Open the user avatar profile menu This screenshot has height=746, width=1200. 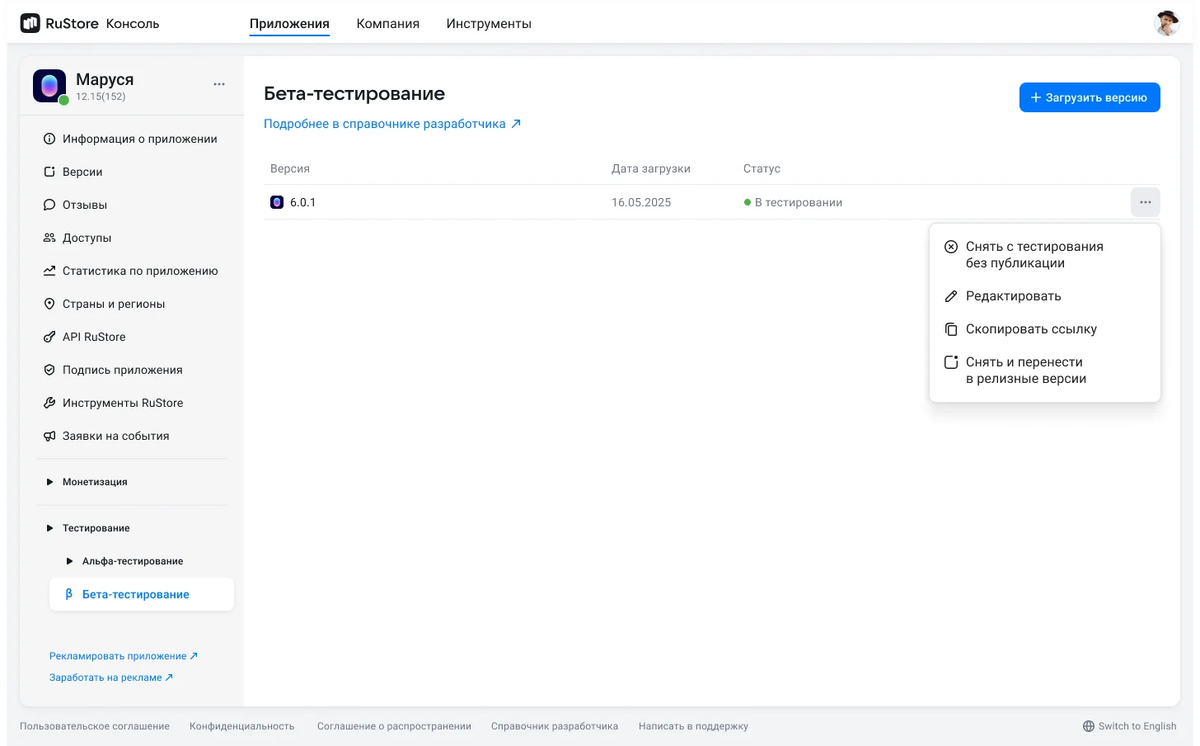(1167, 23)
